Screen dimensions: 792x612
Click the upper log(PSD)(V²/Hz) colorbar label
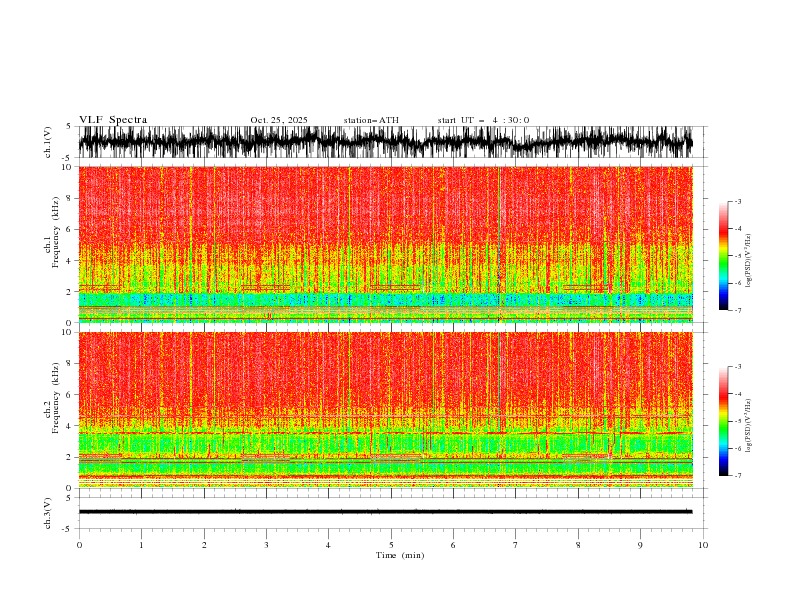(x=749, y=261)
